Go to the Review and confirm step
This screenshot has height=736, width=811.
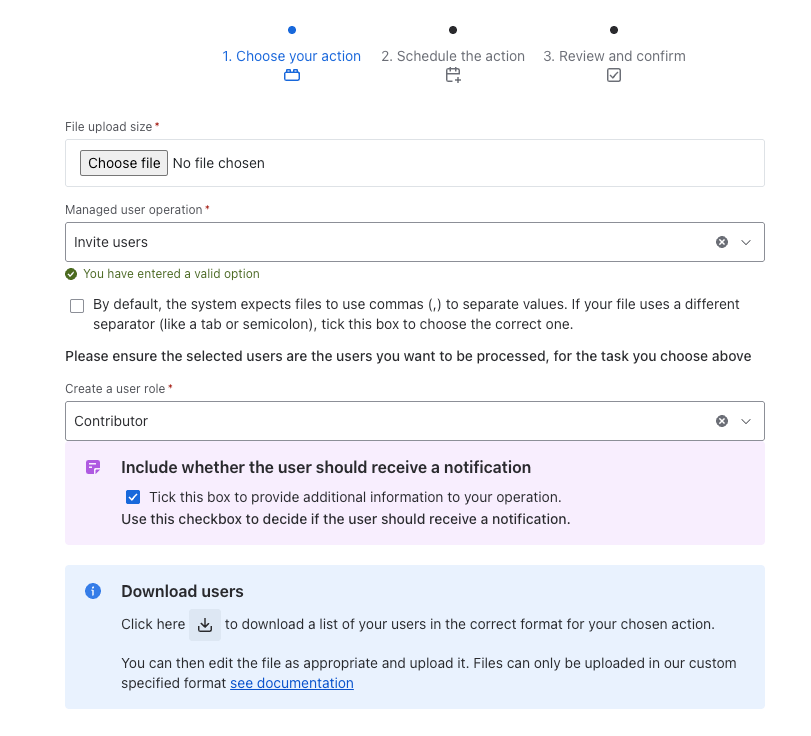[614, 56]
